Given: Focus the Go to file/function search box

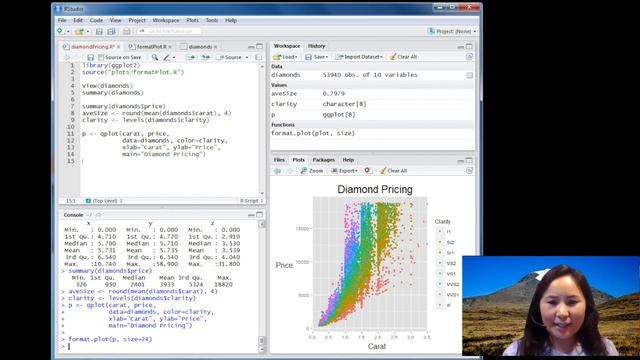Looking at the screenshot, I should (x=169, y=31).
